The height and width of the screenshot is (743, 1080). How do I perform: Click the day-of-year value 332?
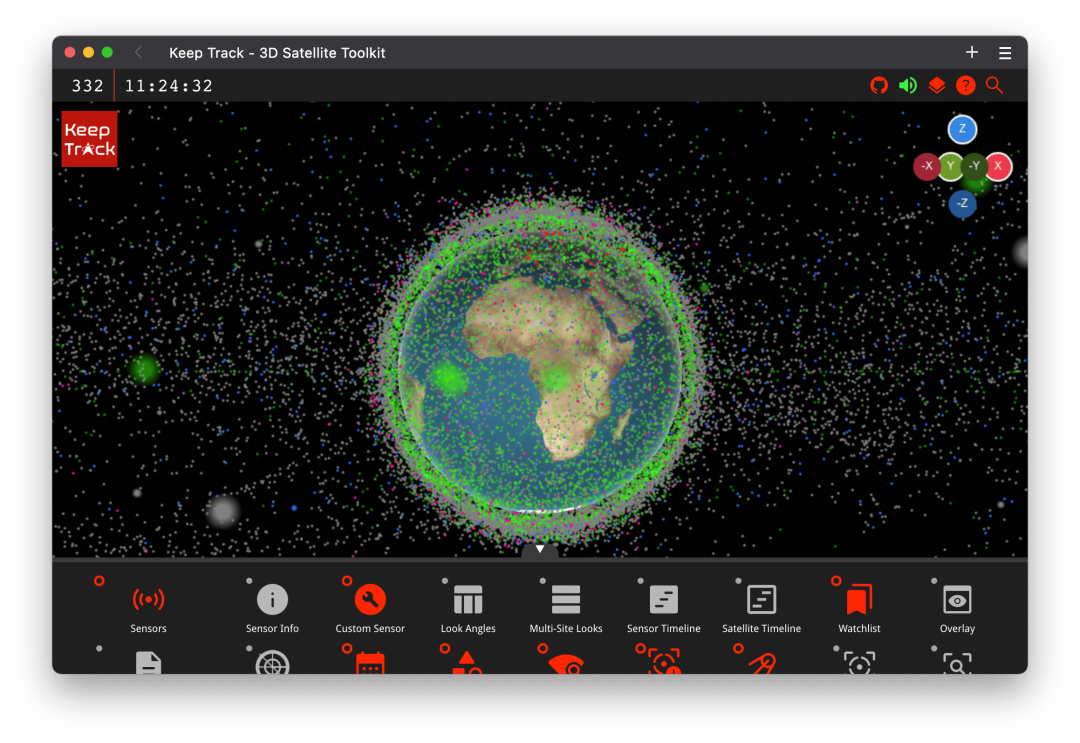pyautogui.click(x=87, y=86)
